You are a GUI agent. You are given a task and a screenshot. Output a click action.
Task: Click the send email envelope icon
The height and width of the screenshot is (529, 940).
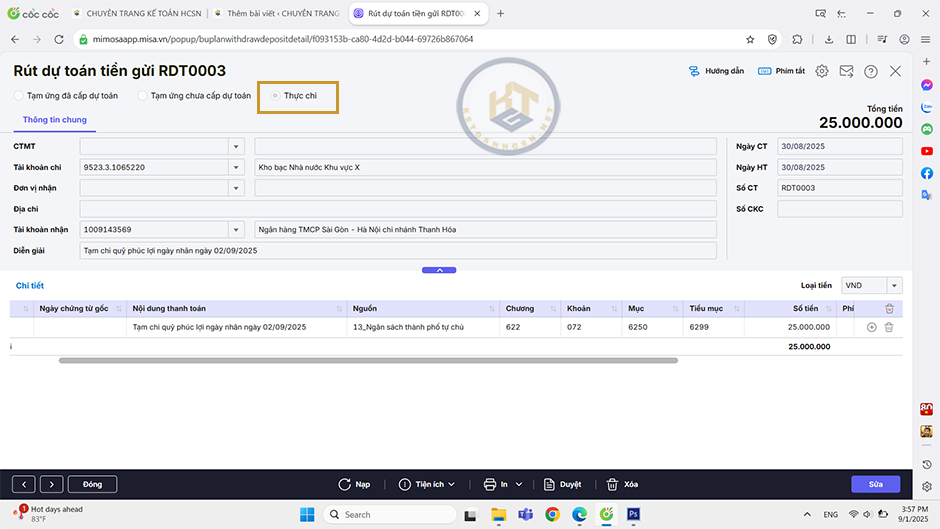846,72
